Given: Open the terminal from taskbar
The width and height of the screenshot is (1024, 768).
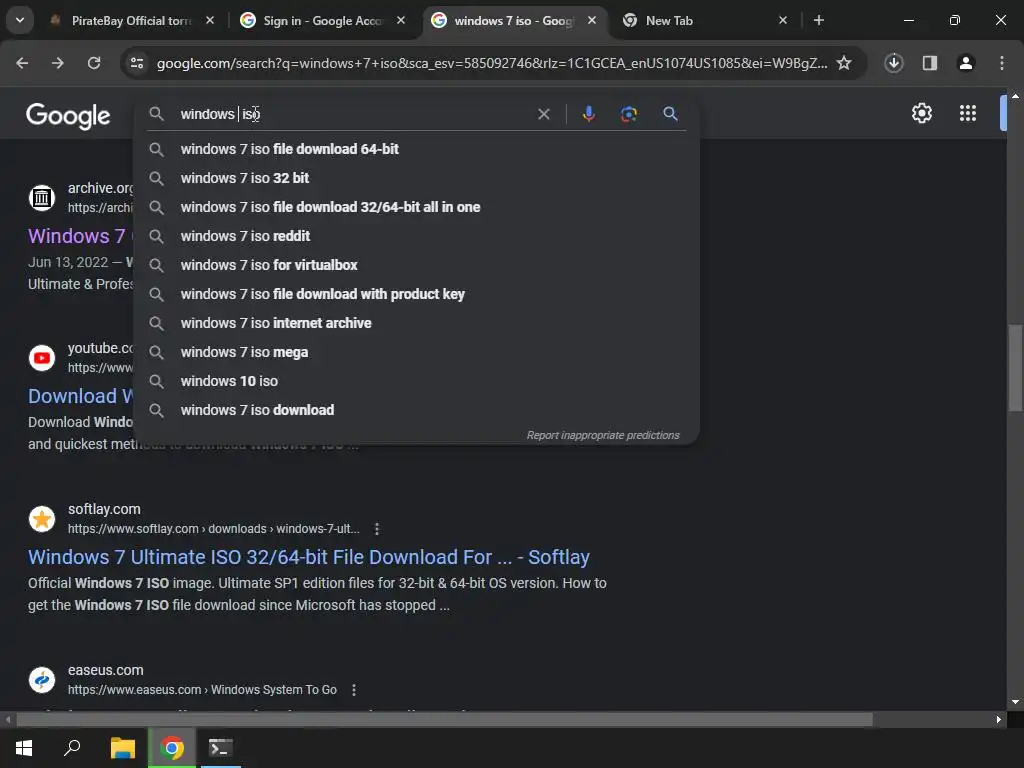Looking at the screenshot, I should [x=221, y=748].
